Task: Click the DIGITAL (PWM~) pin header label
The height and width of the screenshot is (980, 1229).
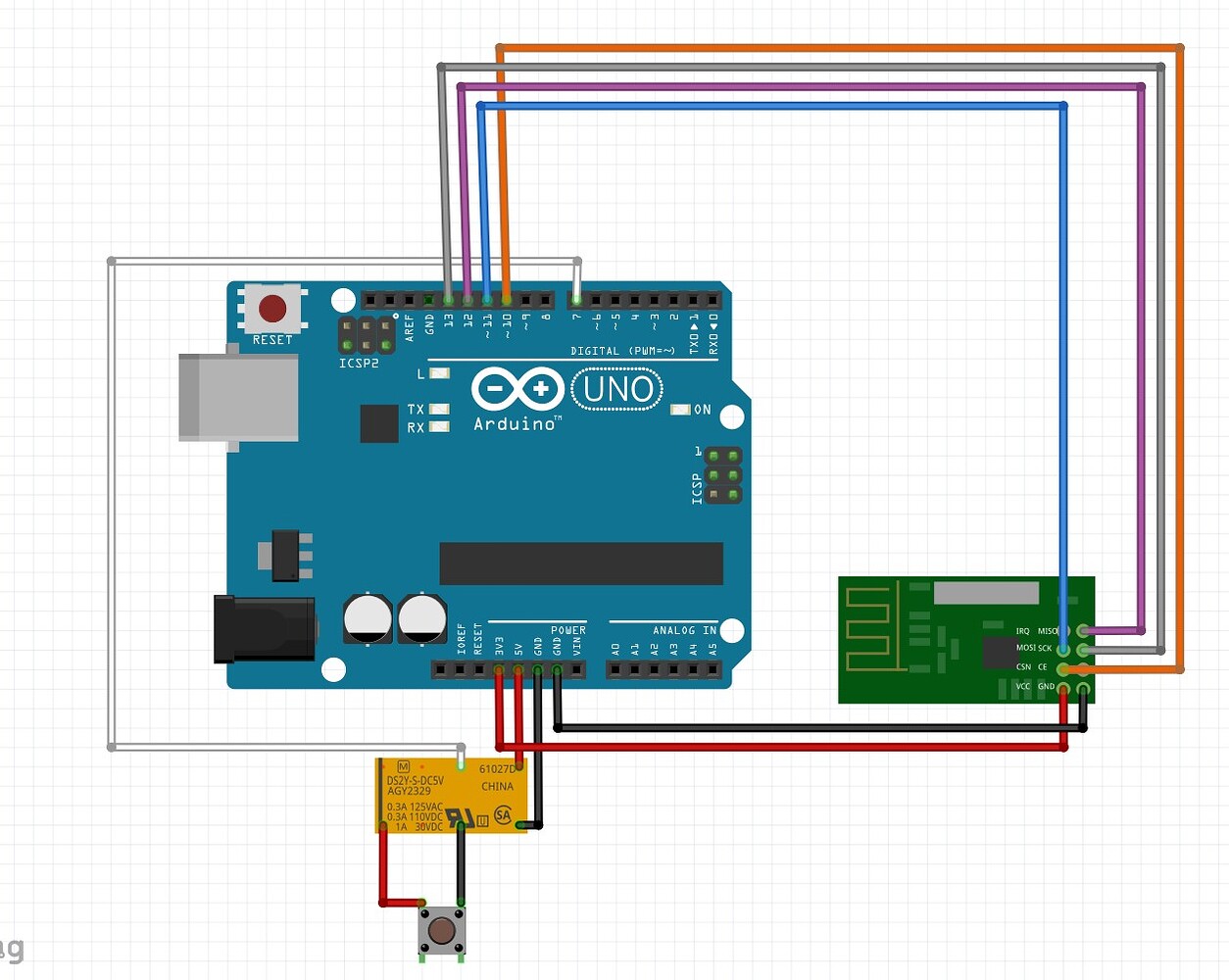Action: [625, 350]
